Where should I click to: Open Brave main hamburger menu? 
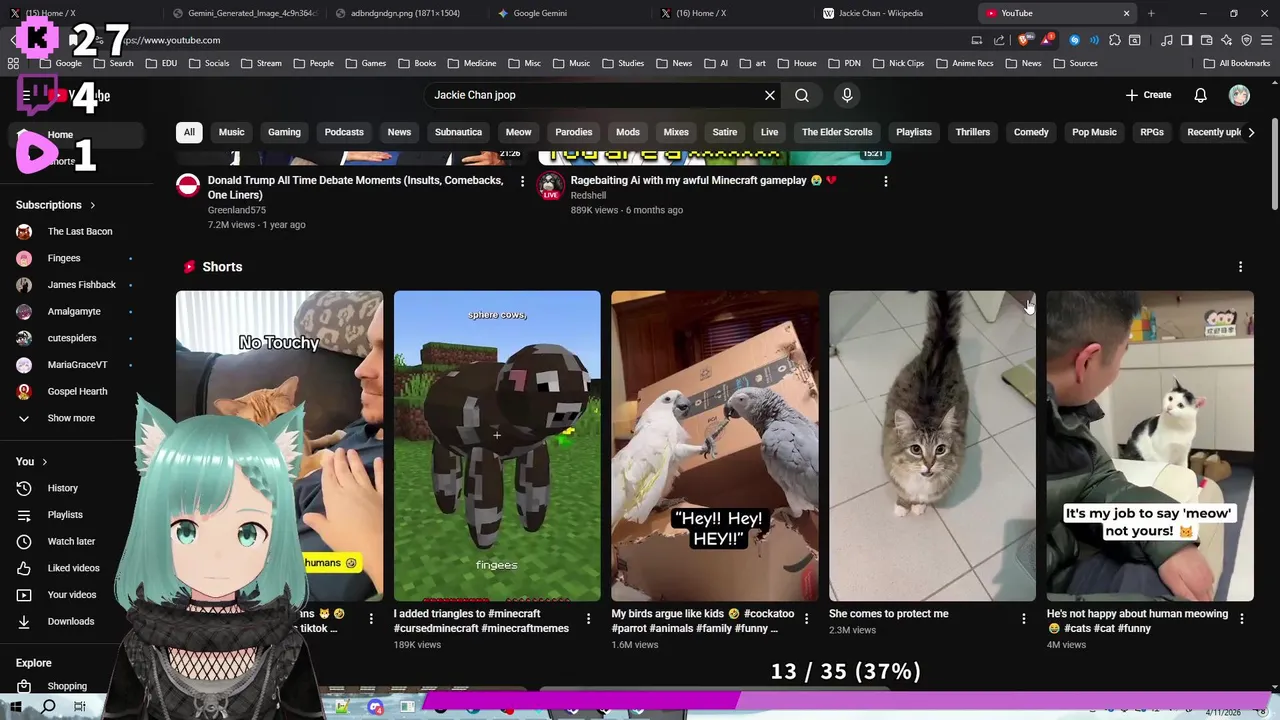tap(1265, 40)
